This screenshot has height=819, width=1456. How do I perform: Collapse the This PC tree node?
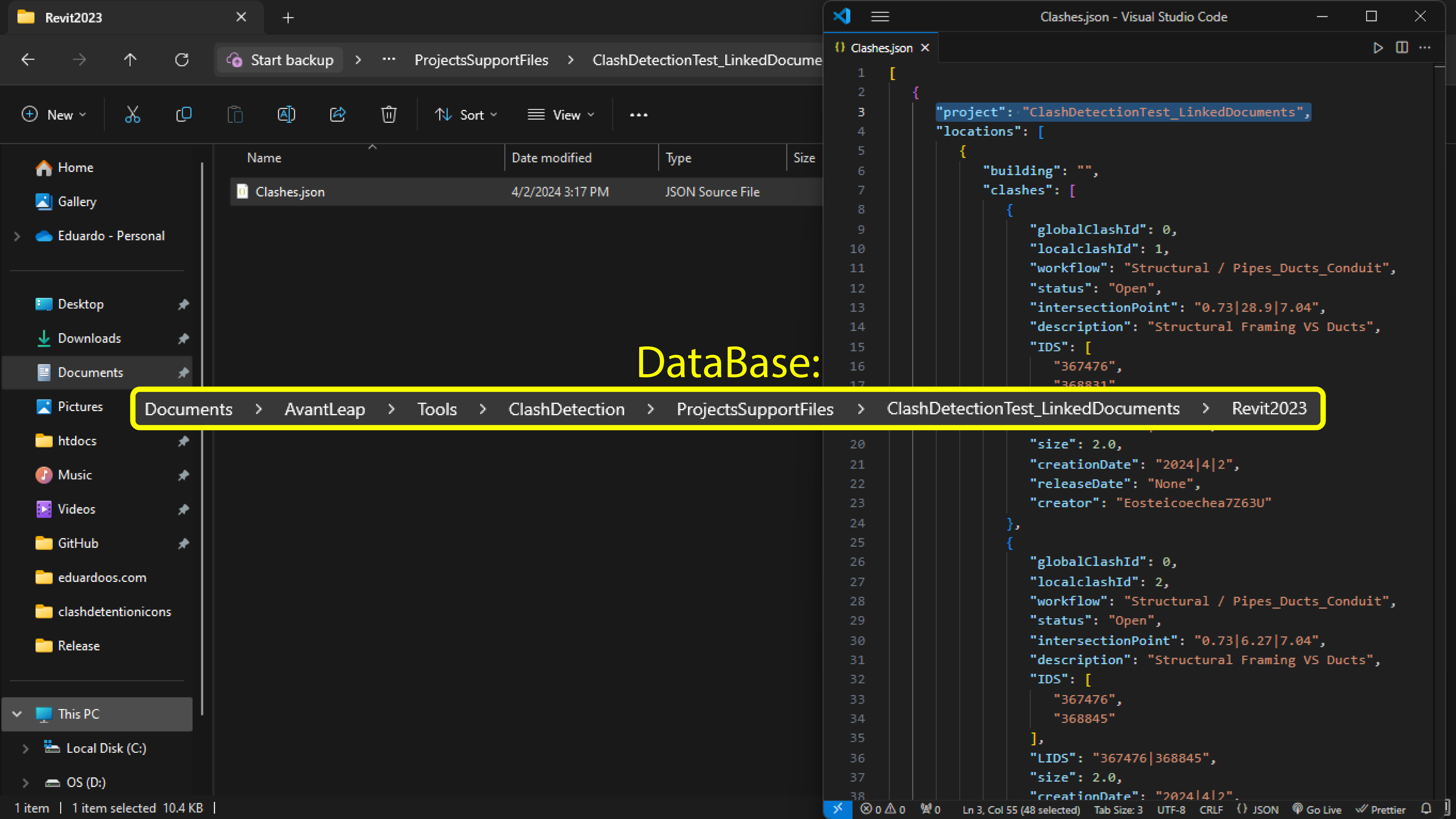tap(17, 714)
